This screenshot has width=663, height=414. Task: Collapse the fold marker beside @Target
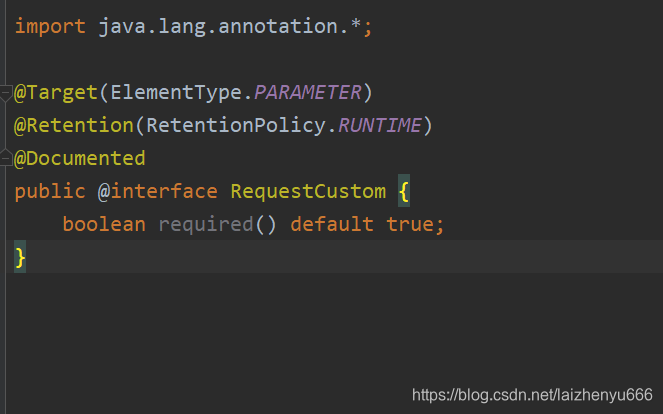point(5,93)
